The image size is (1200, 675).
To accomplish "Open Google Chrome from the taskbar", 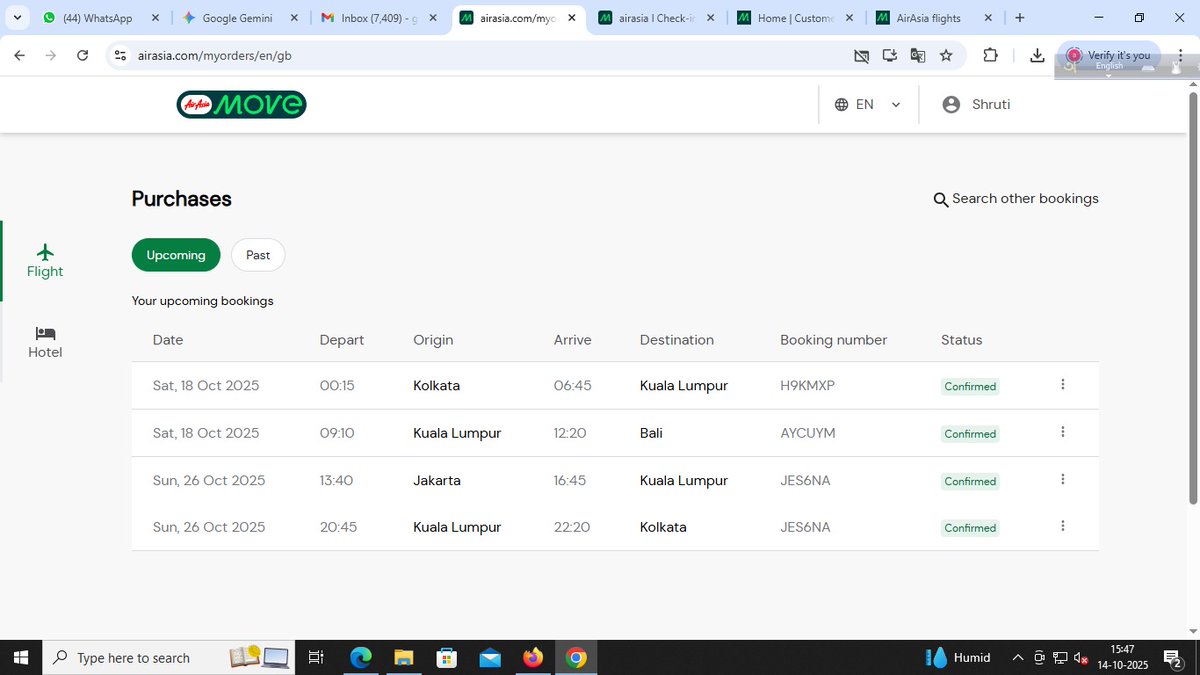I will click(576, 658).
